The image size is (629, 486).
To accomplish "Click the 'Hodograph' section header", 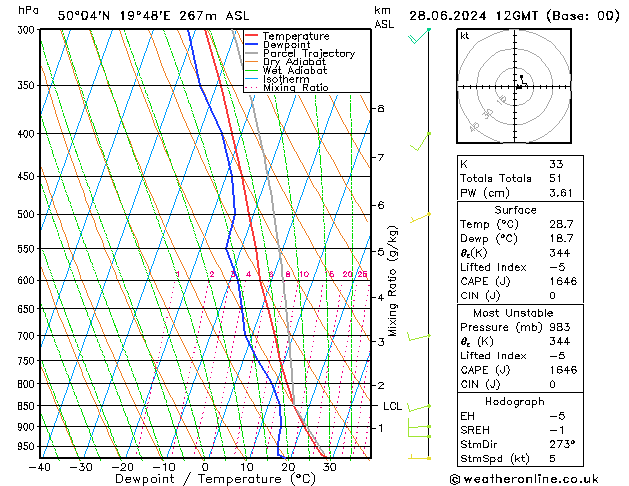I will (x=515, y=402).
